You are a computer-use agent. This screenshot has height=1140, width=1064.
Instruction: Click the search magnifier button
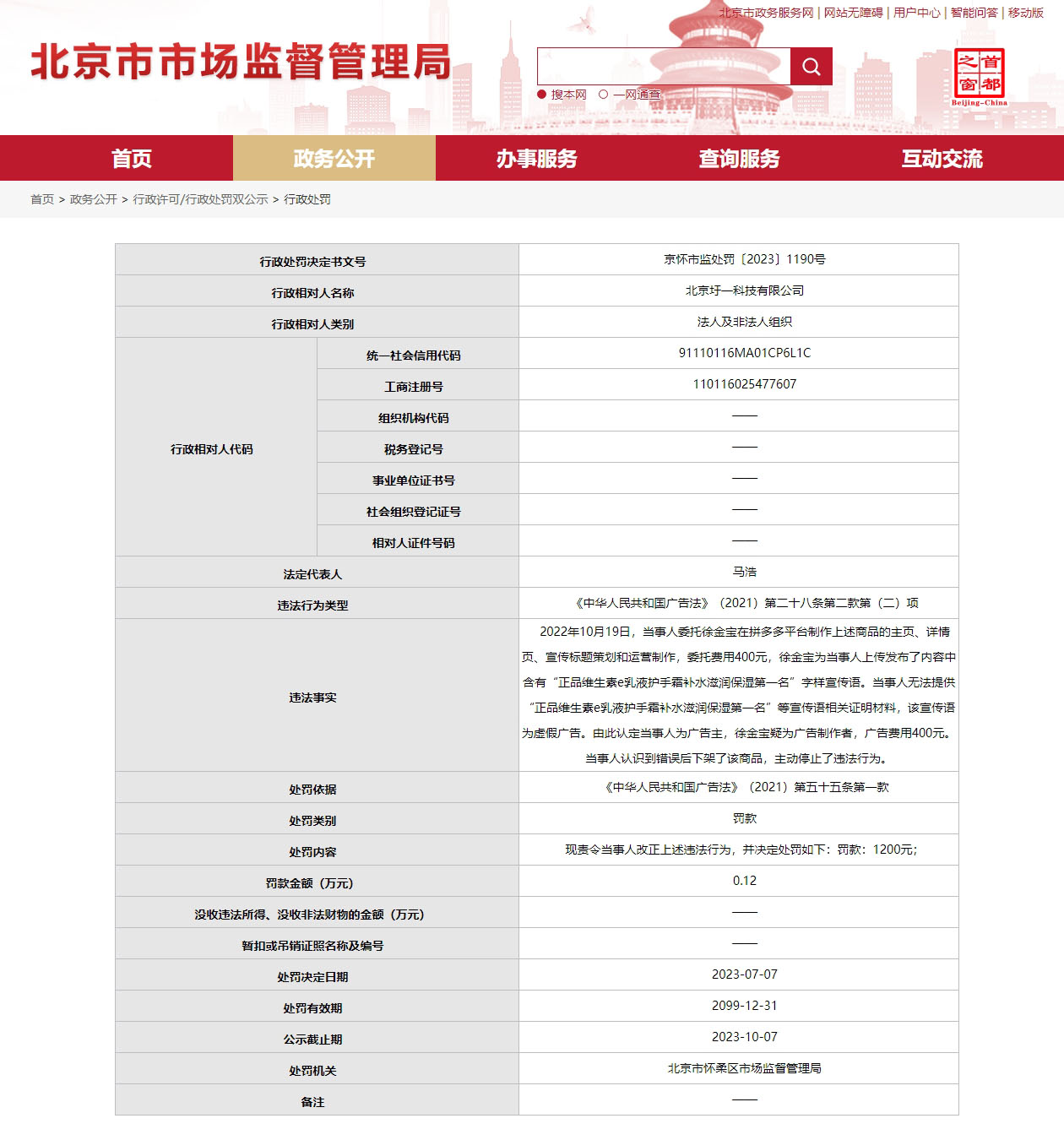pyautogui.click(x=811, y=67)
